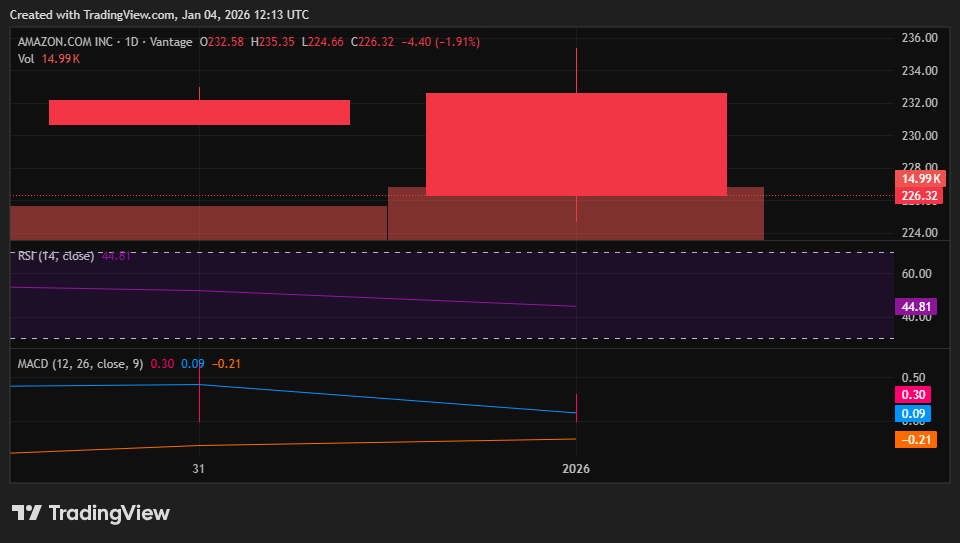Click the 2026 date label on time axis
Viewport: 960px width, 543px height.
pos(576,469)
